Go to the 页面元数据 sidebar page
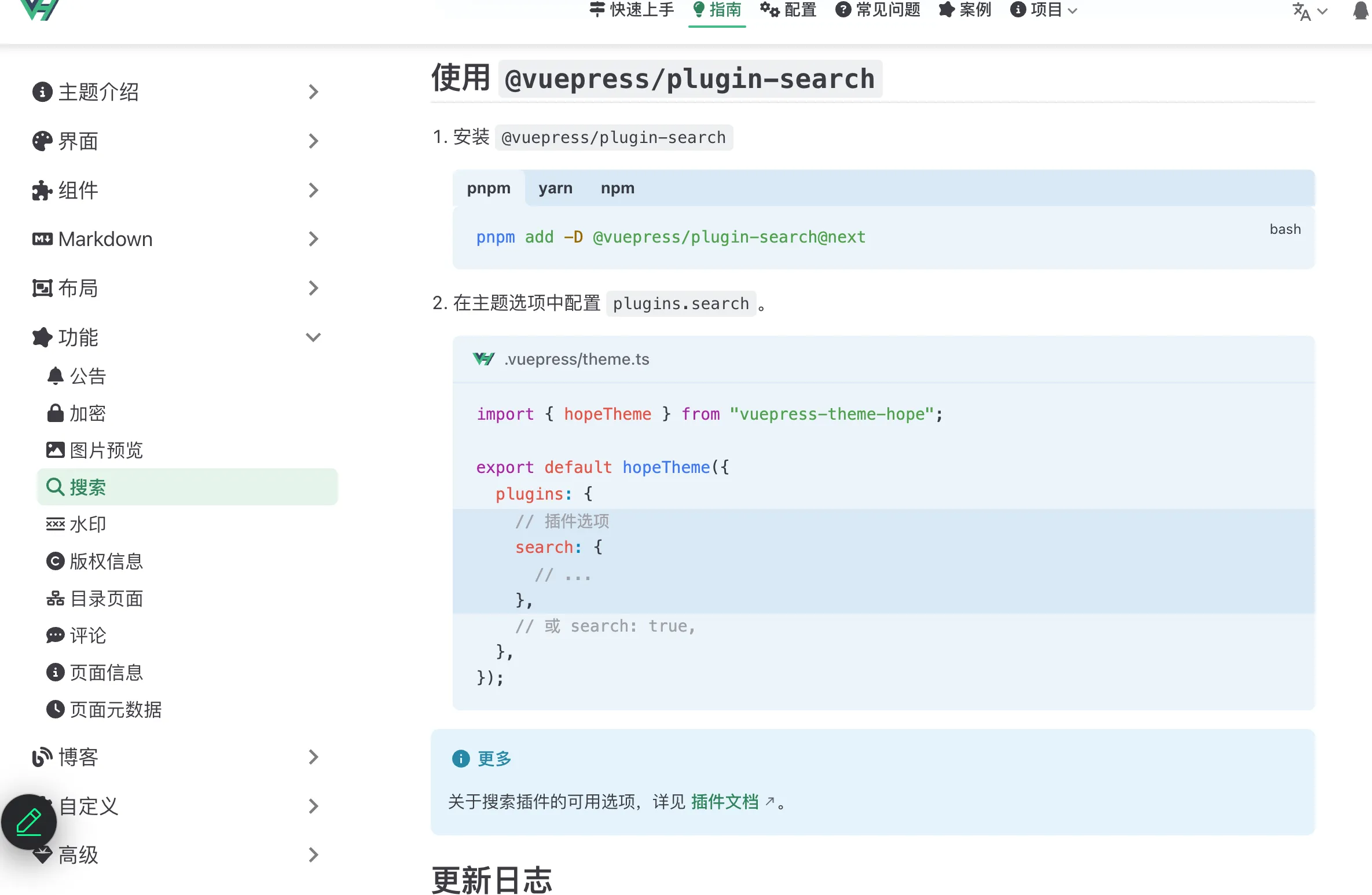Viewport: 1372px width, 895px height. click(186, 709)
